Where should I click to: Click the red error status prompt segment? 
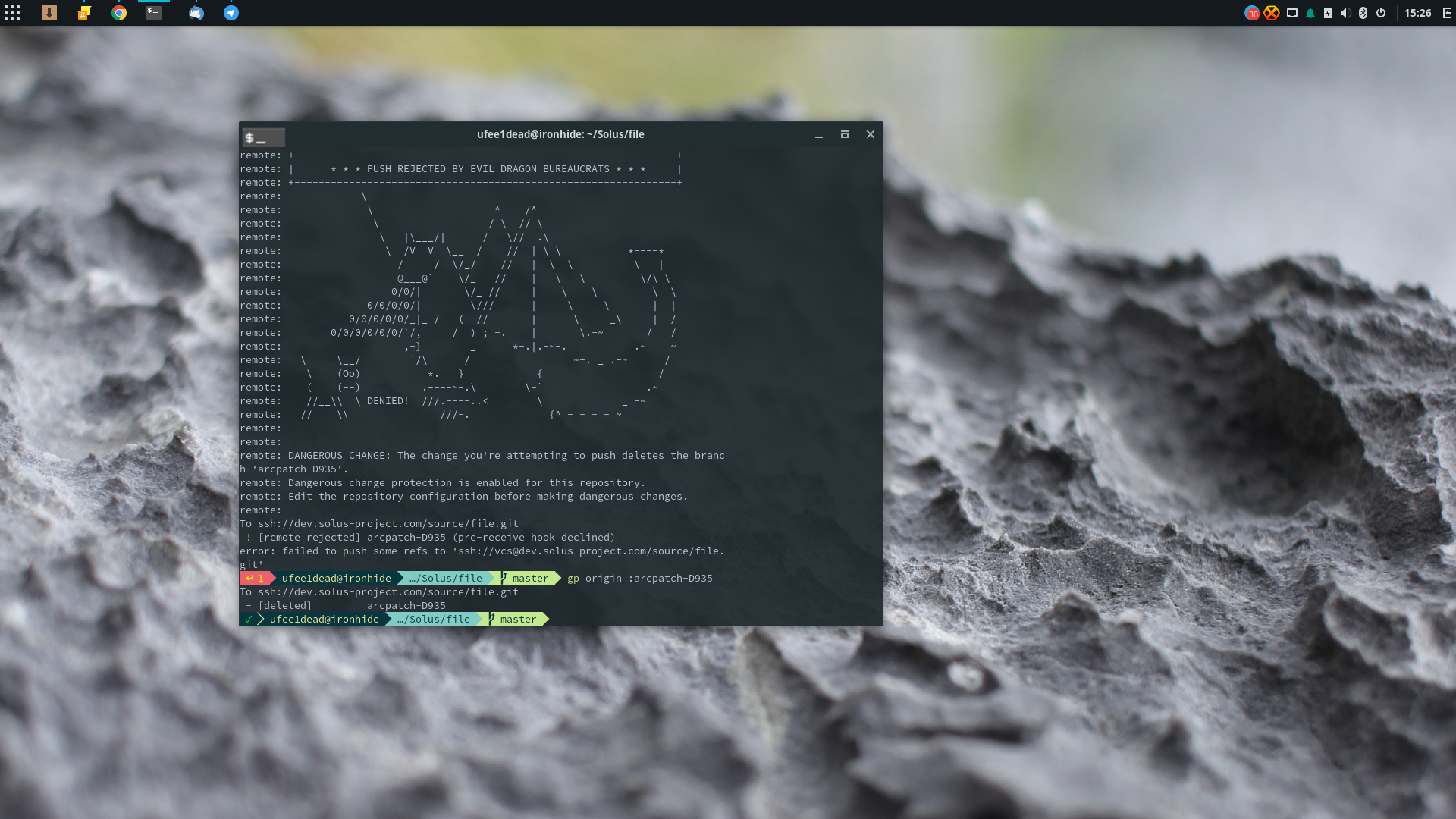[256, 579]
